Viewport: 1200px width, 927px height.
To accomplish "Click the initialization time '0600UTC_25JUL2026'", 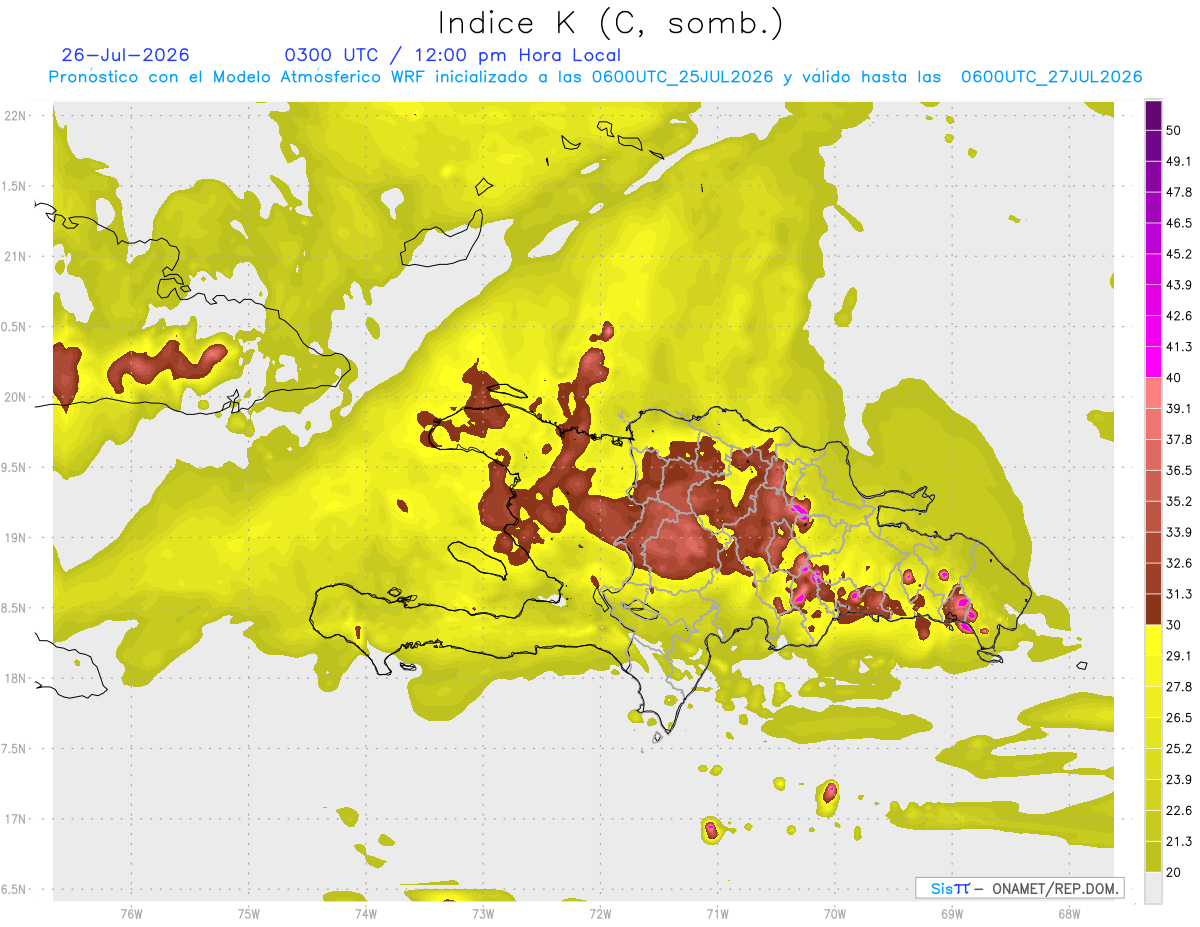I will pyautogui.click(x=682, y=77).
